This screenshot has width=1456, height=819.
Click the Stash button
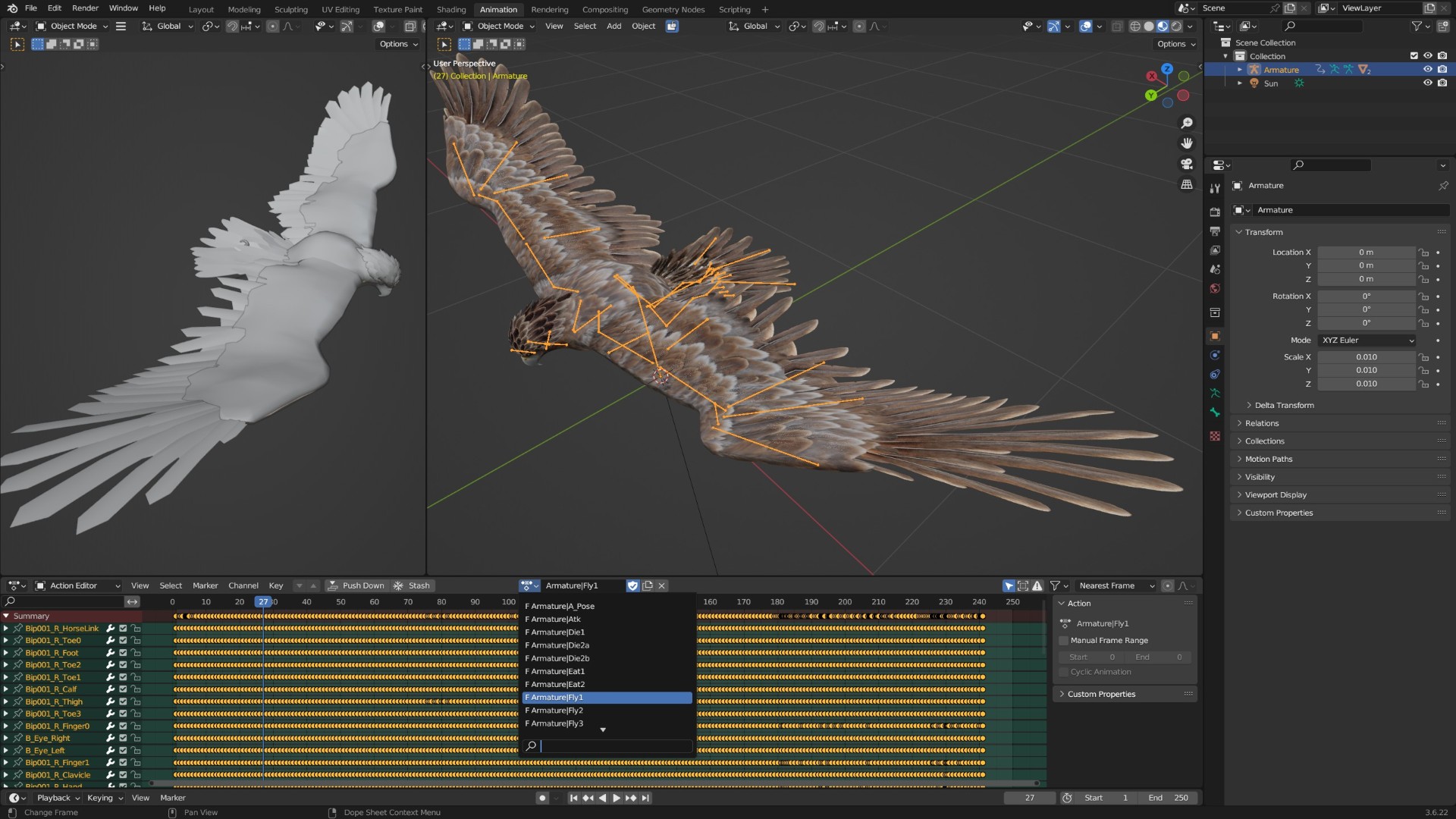coord(412,585)
